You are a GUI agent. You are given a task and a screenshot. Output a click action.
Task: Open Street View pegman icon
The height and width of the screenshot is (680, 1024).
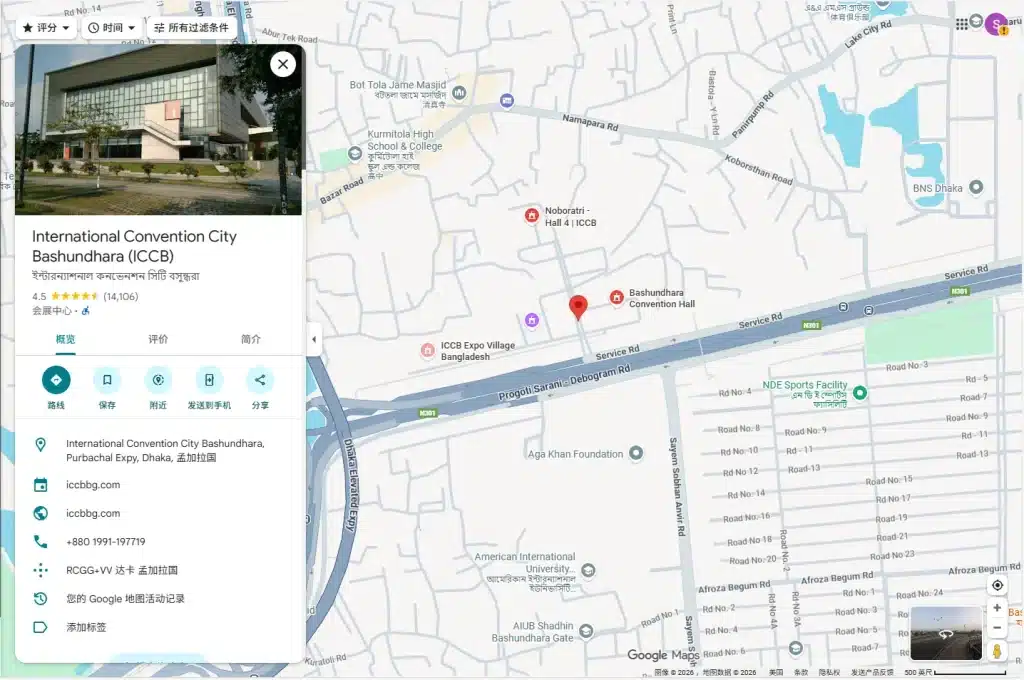[997, 651]
